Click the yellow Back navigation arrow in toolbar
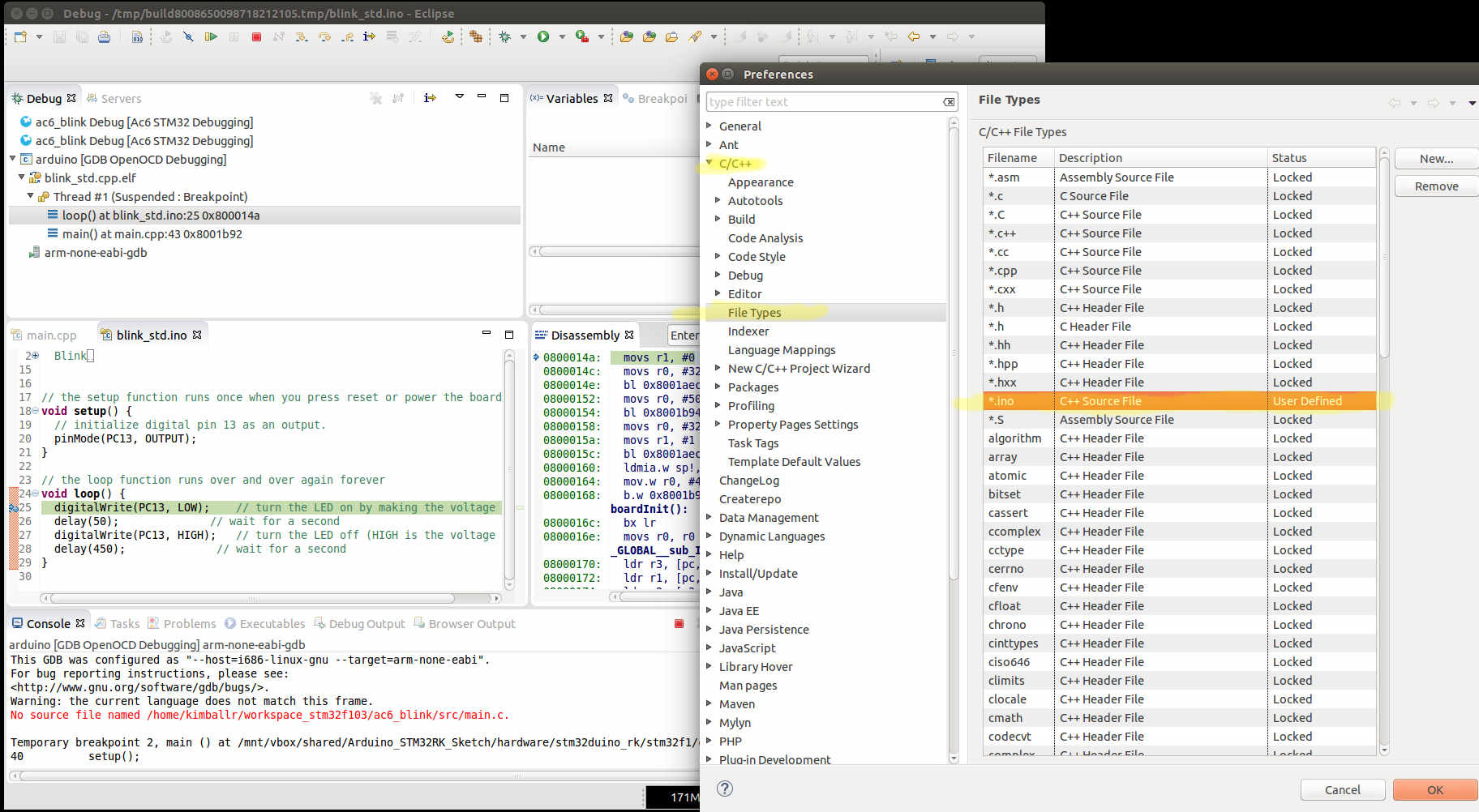The image size is (1479, 812). [x=914, y=36]
